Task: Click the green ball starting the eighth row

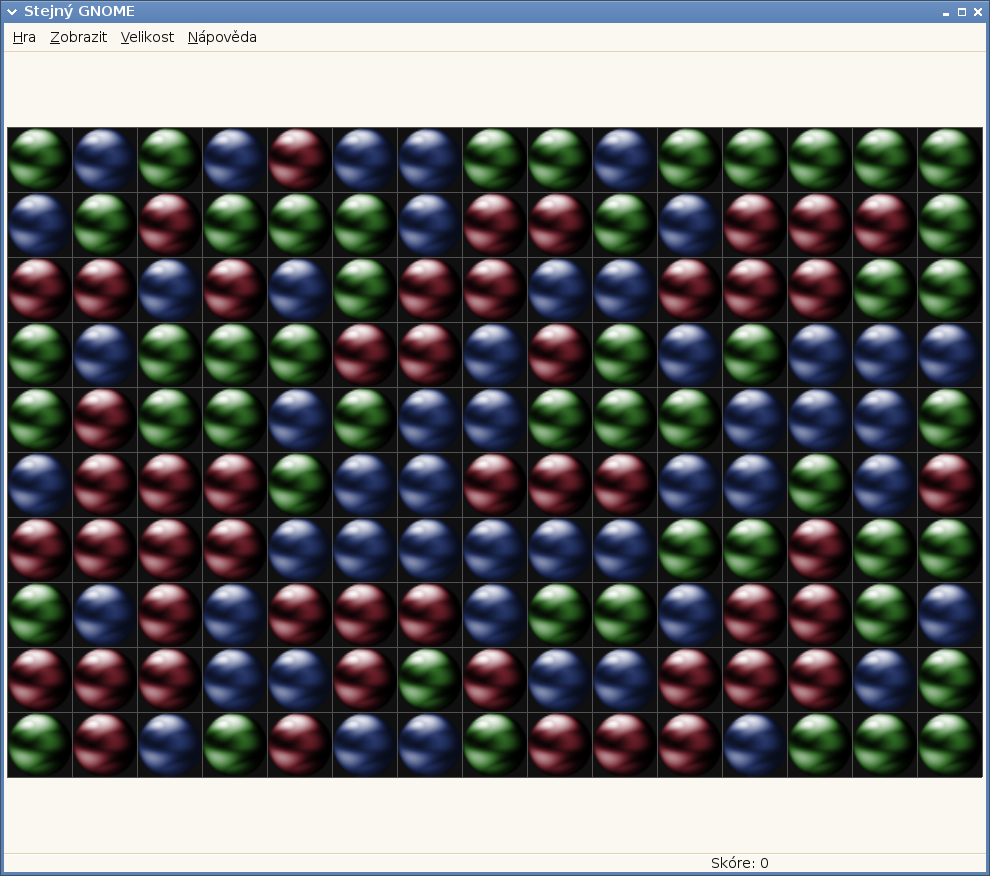Action: click(x=40, y=615)
